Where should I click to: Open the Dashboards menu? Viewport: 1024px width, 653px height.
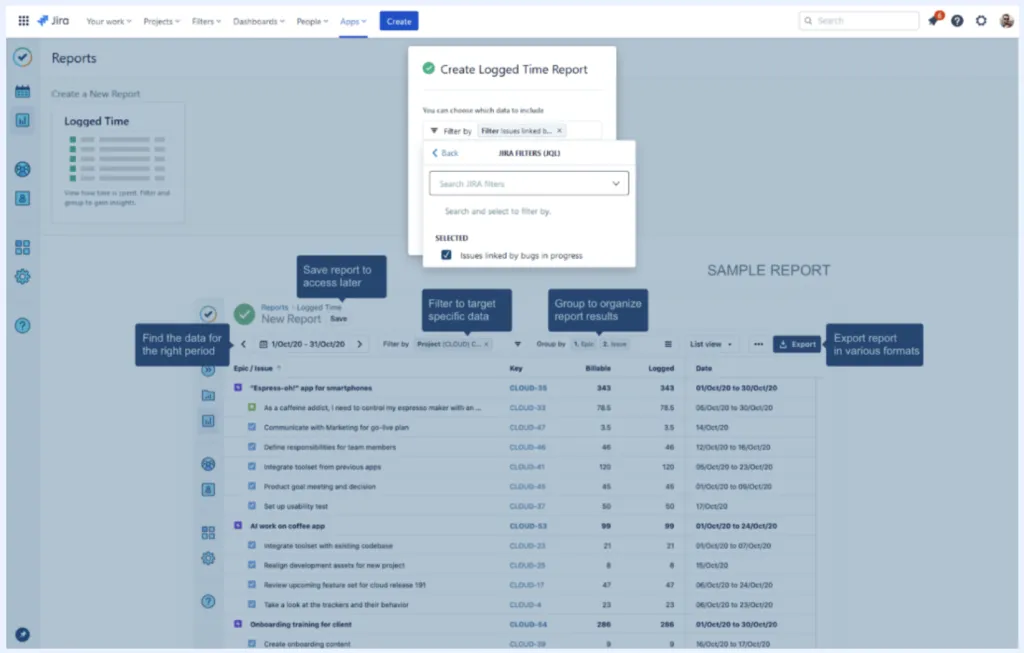(259, 22)
